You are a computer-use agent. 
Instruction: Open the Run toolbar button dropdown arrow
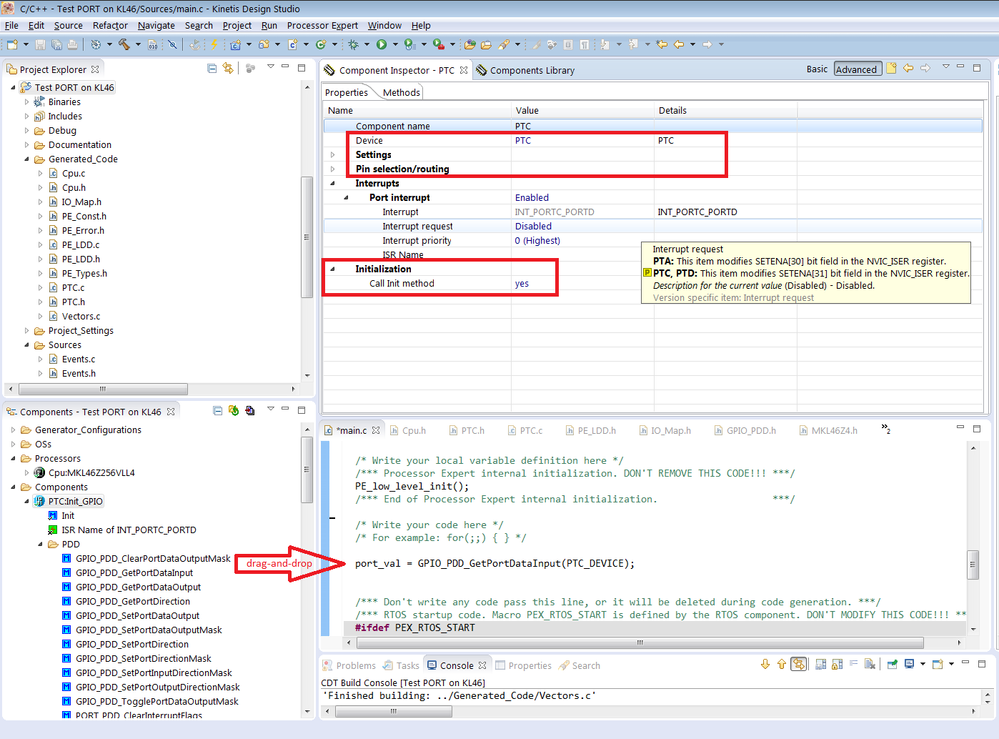click(395, 45)
